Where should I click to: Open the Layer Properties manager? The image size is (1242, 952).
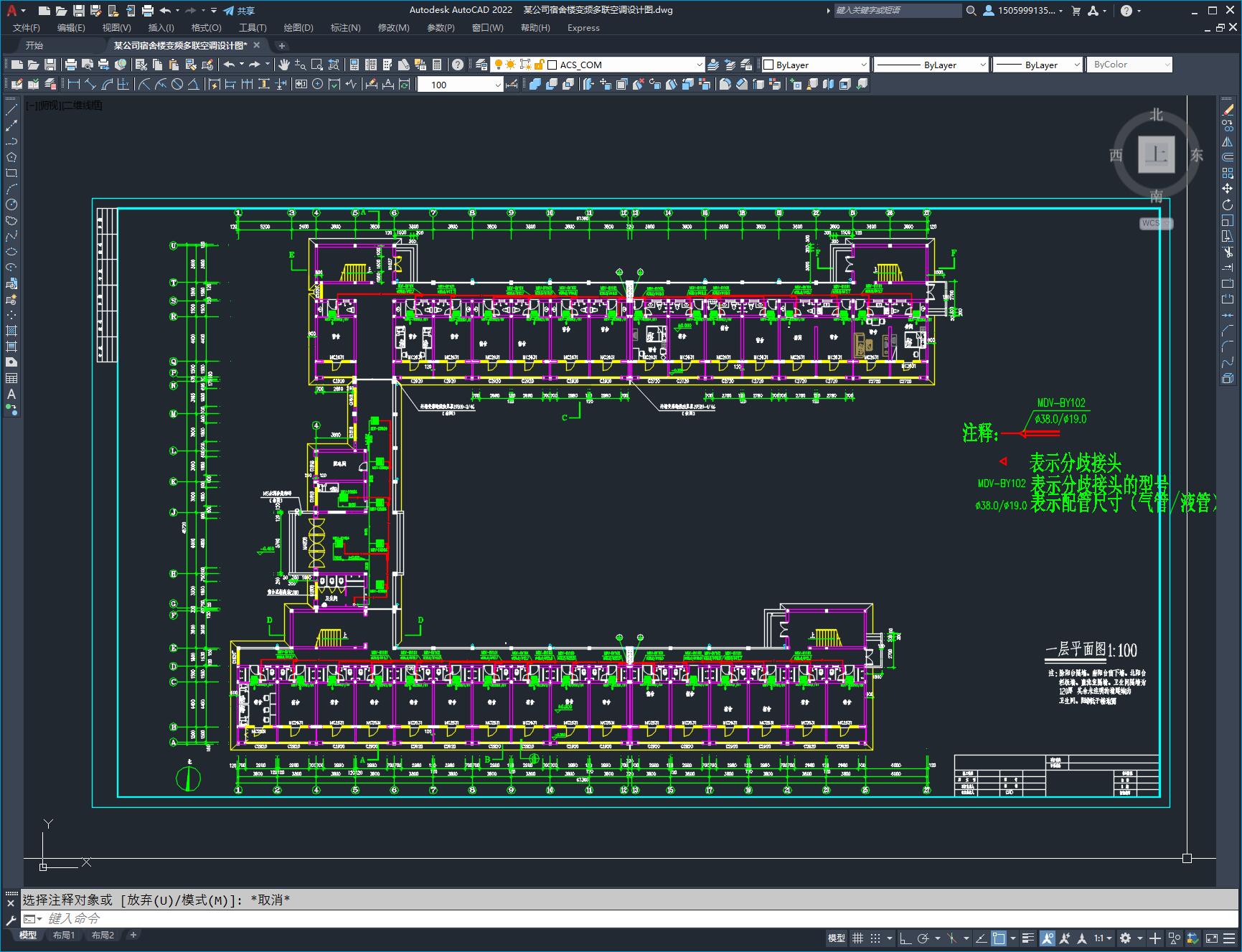[x=481, y=65]
